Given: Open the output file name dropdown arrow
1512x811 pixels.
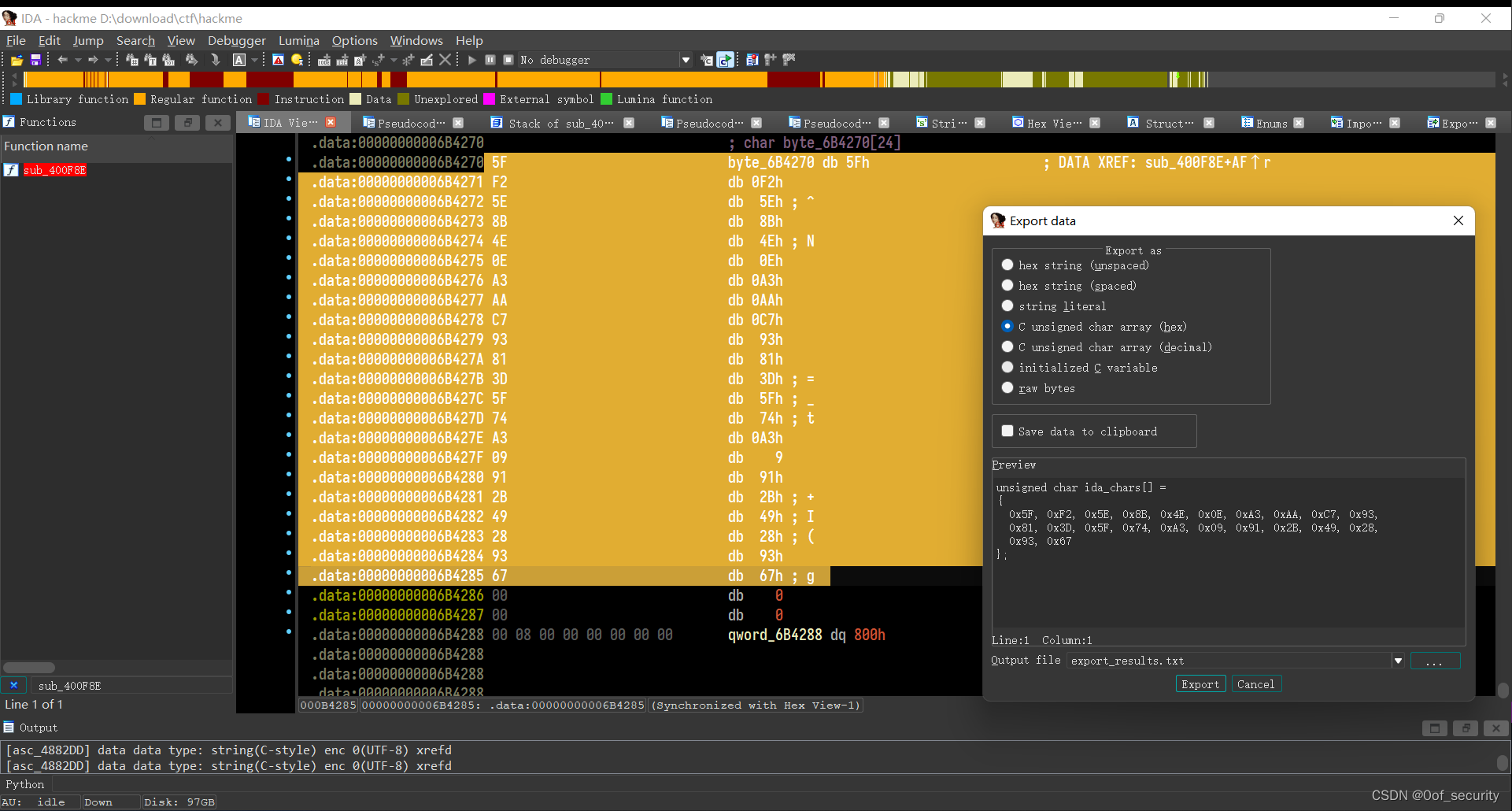Looking at the screenshot, I should [x=1399, y=661].
